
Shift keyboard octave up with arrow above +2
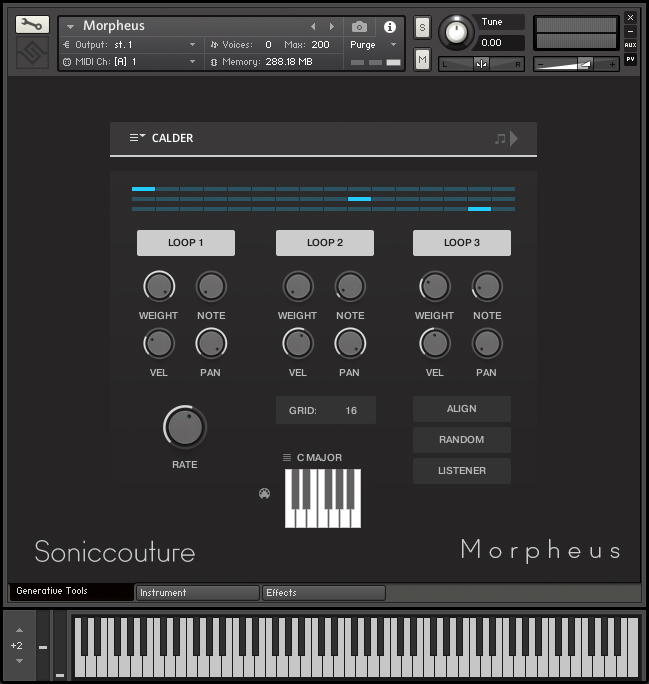(x=19, y=630)
